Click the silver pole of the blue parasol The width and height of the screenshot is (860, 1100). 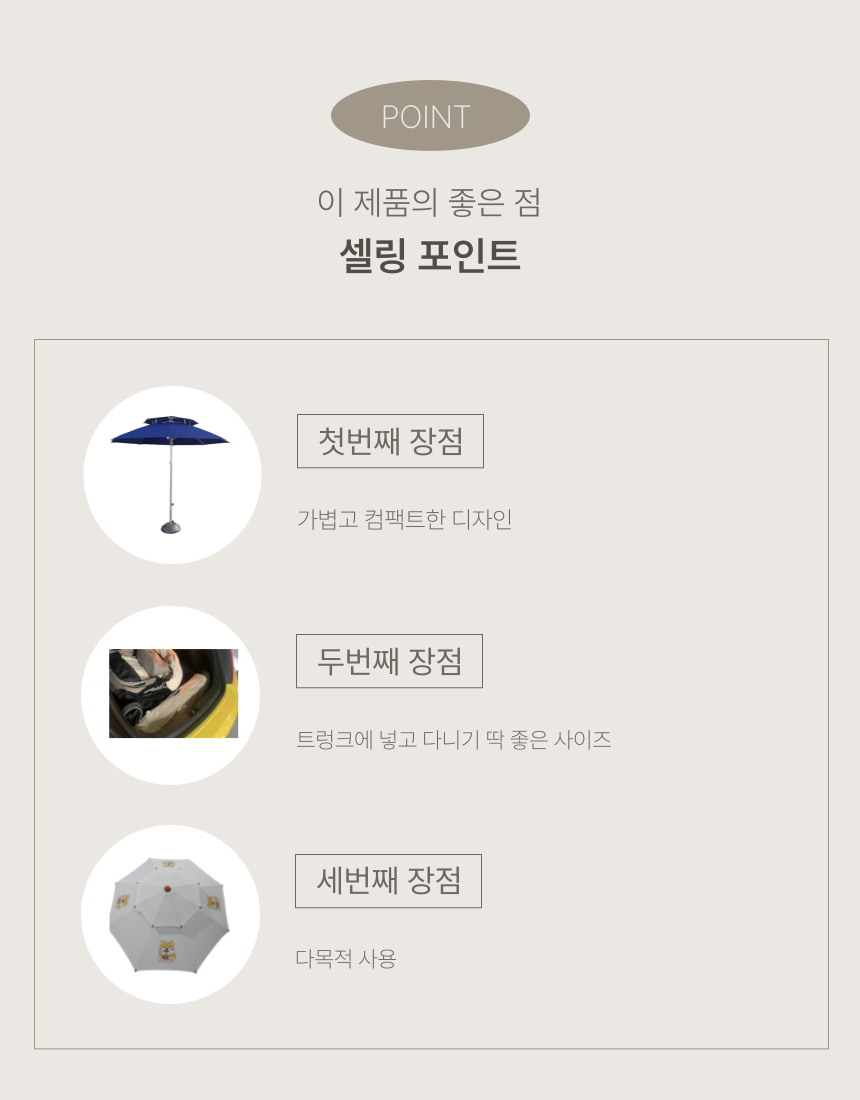click(x=170, y=481)
